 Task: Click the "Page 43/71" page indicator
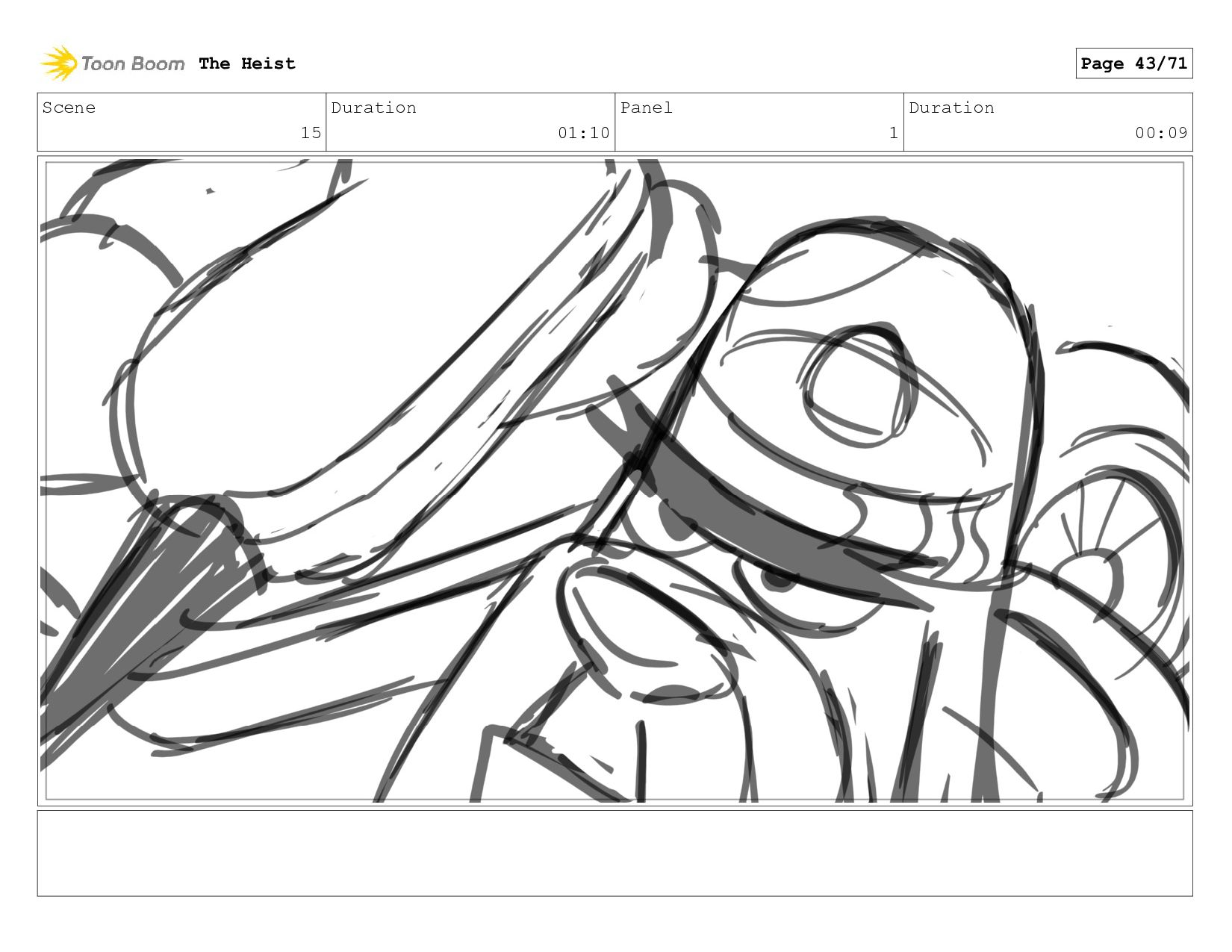(x=1133, y=63)
